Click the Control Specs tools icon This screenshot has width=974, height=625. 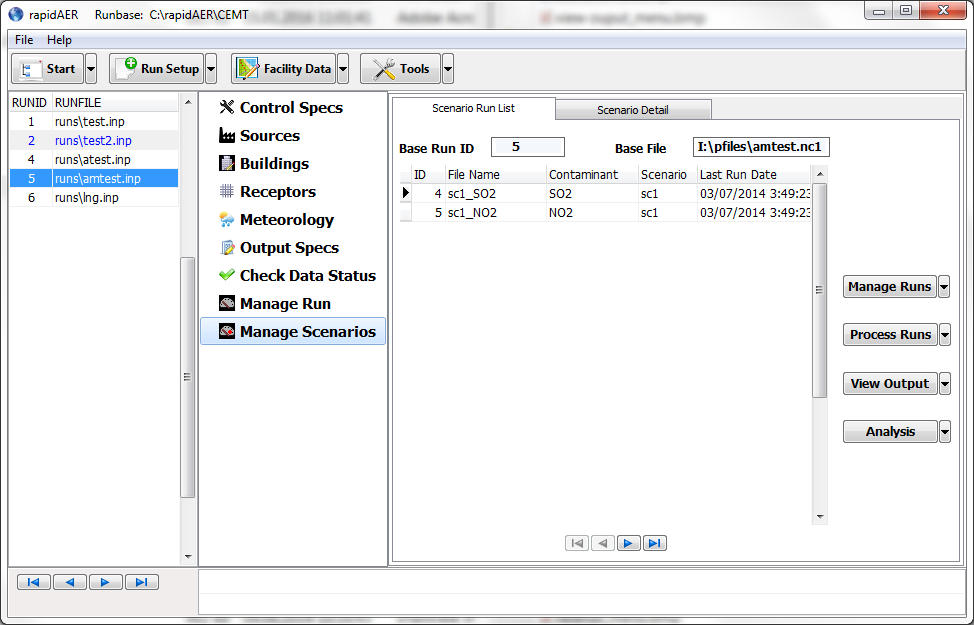pyautogui.click(x=226, y=108)
